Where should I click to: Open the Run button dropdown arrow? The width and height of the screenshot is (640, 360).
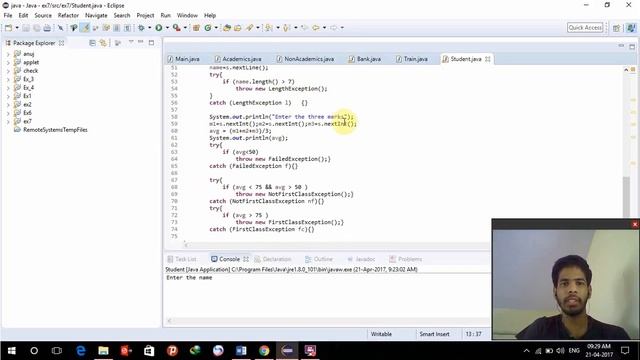[x=167, y=28]
